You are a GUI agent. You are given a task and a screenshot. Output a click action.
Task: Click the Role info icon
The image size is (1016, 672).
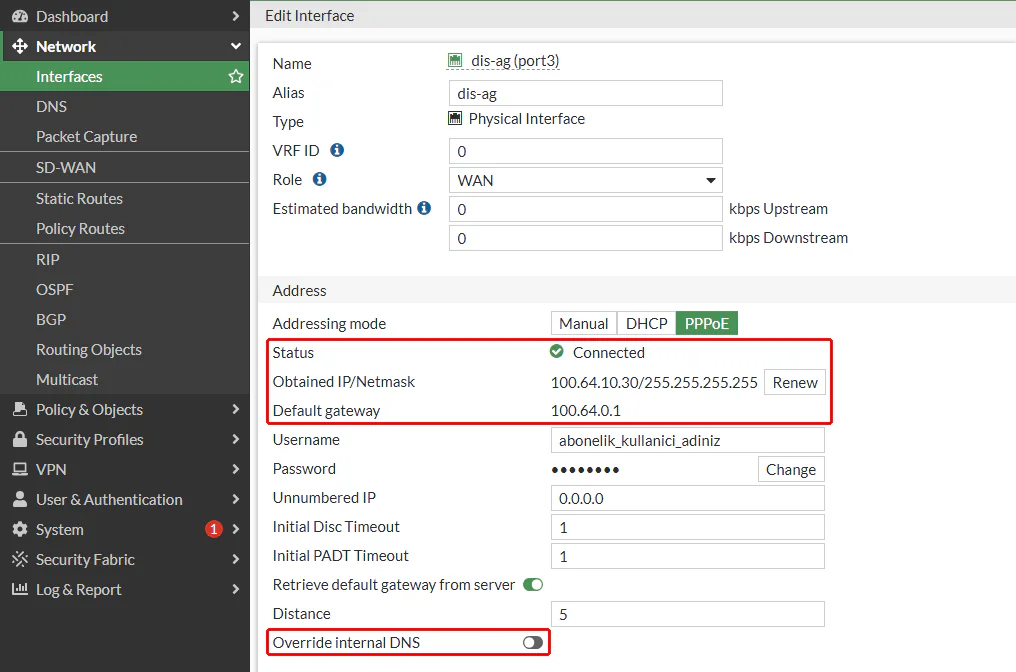(319, 180)
